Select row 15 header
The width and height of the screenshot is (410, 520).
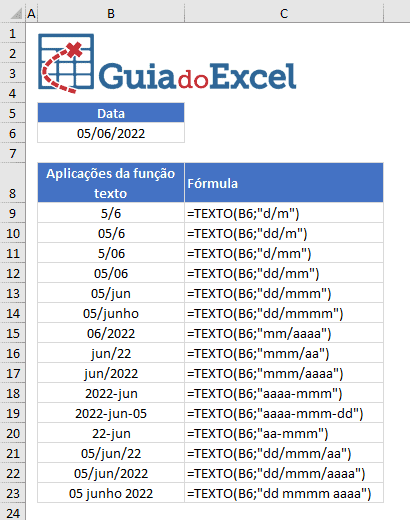coord(12,333)
